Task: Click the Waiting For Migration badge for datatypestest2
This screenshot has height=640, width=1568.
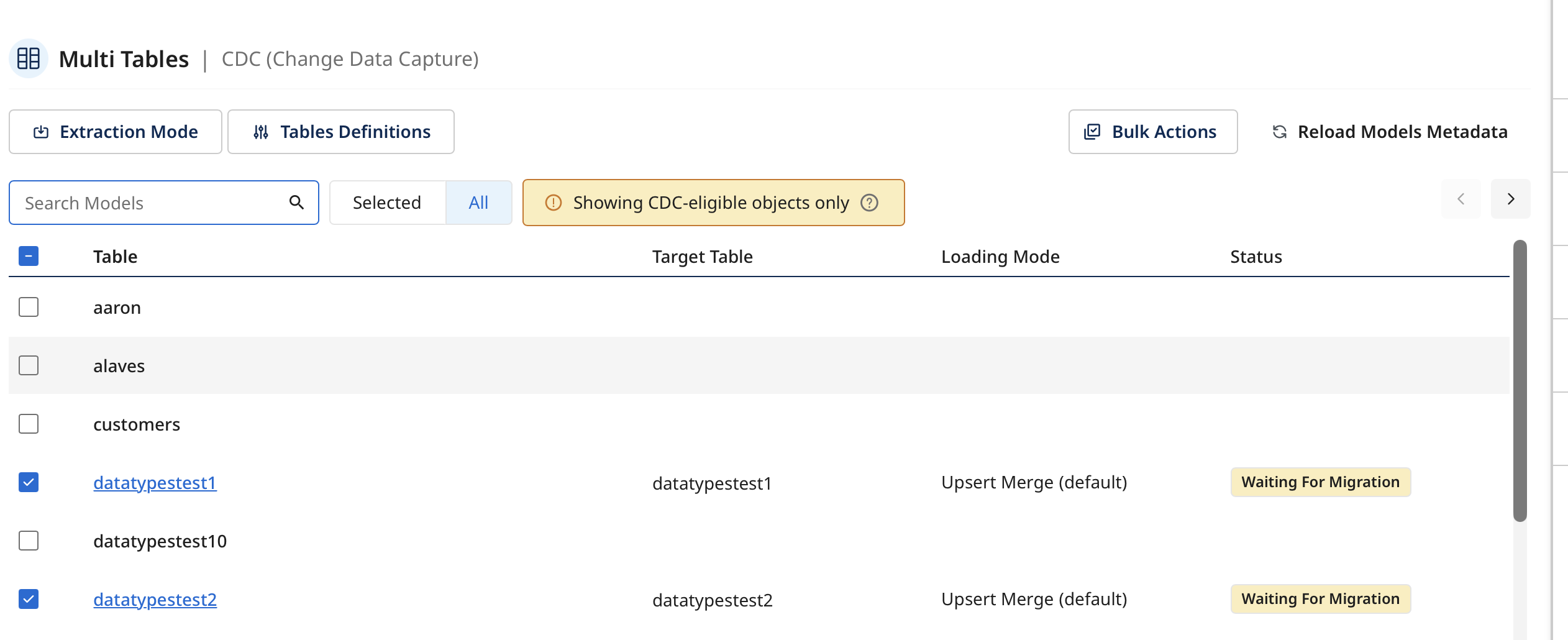Action: coord(1321,599)
